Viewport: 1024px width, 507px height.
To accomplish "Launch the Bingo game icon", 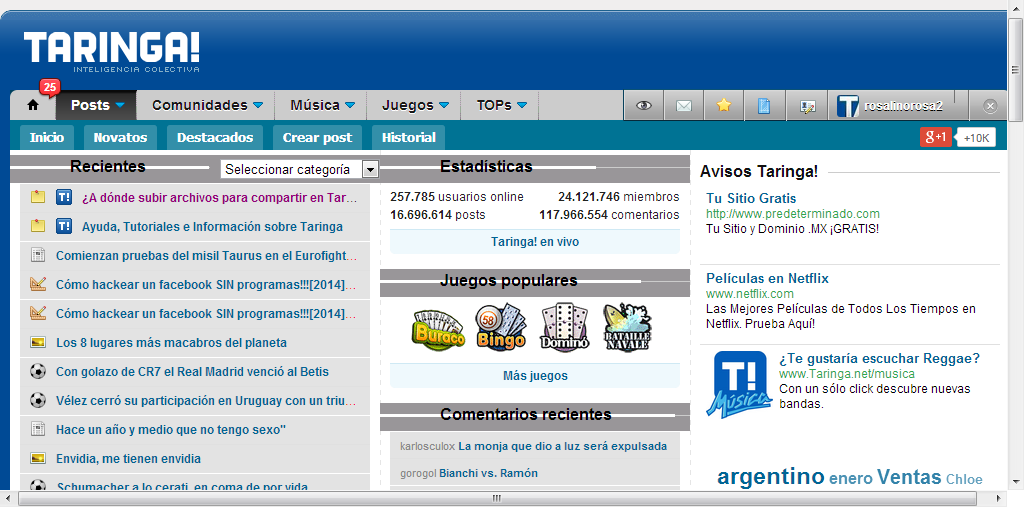I will 501,327.
